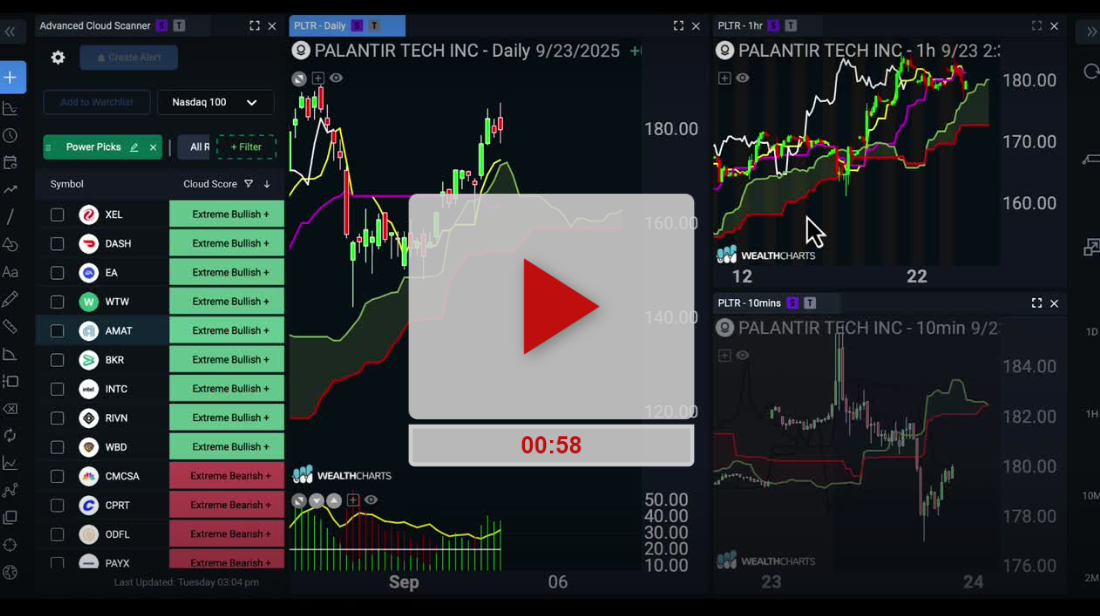Maximize the PLTR 10mins chart panel
Image resolution: width=1100 pixels, height=616 pixels.
(1037, 303)
